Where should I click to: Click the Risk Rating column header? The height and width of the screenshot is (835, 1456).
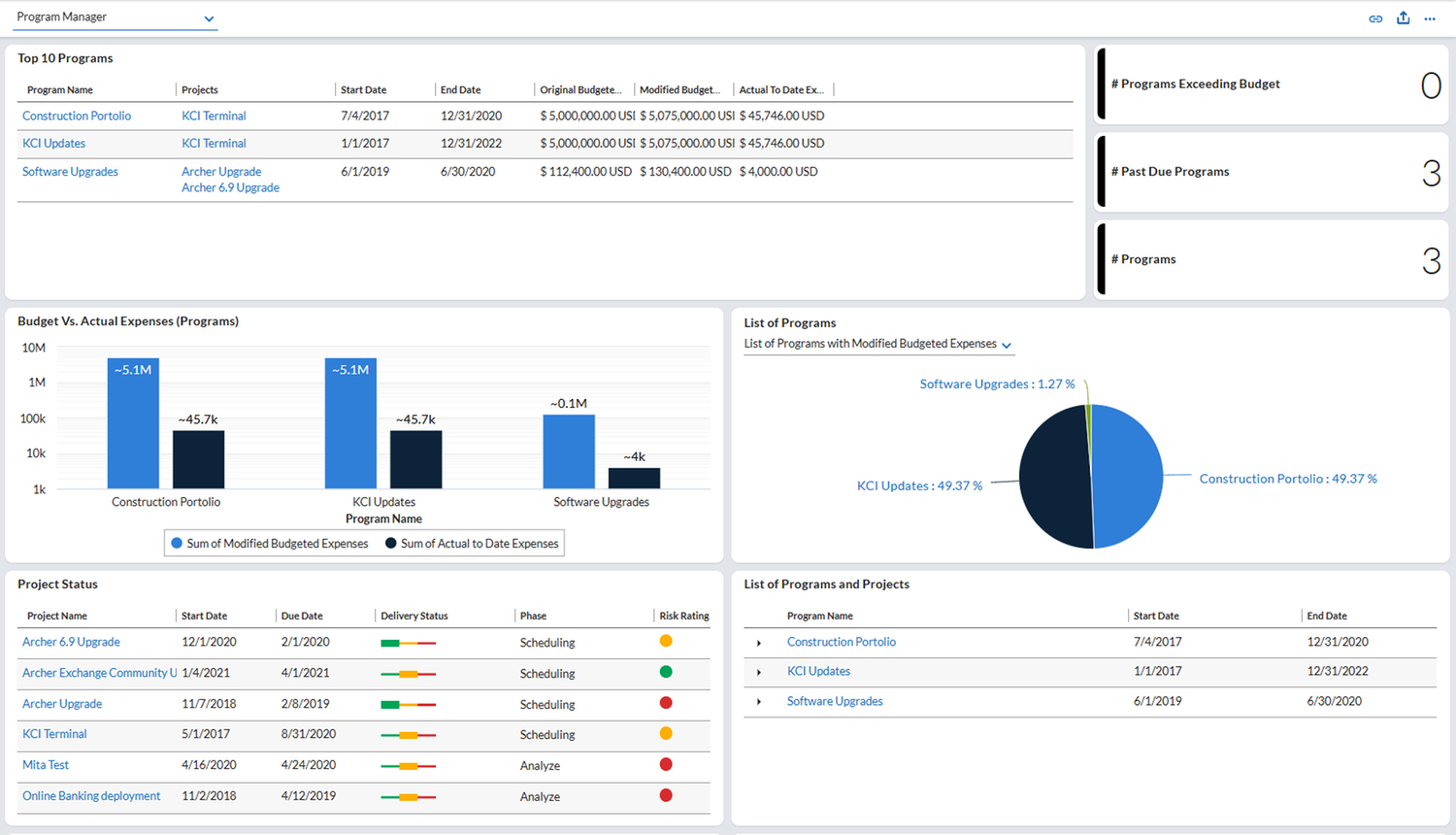684,617
